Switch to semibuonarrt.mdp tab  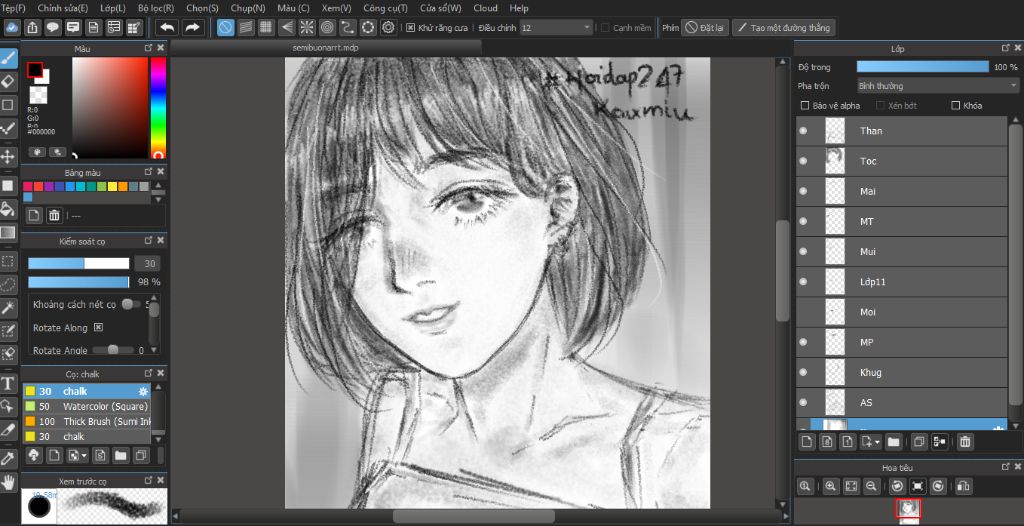coord(325,48)
